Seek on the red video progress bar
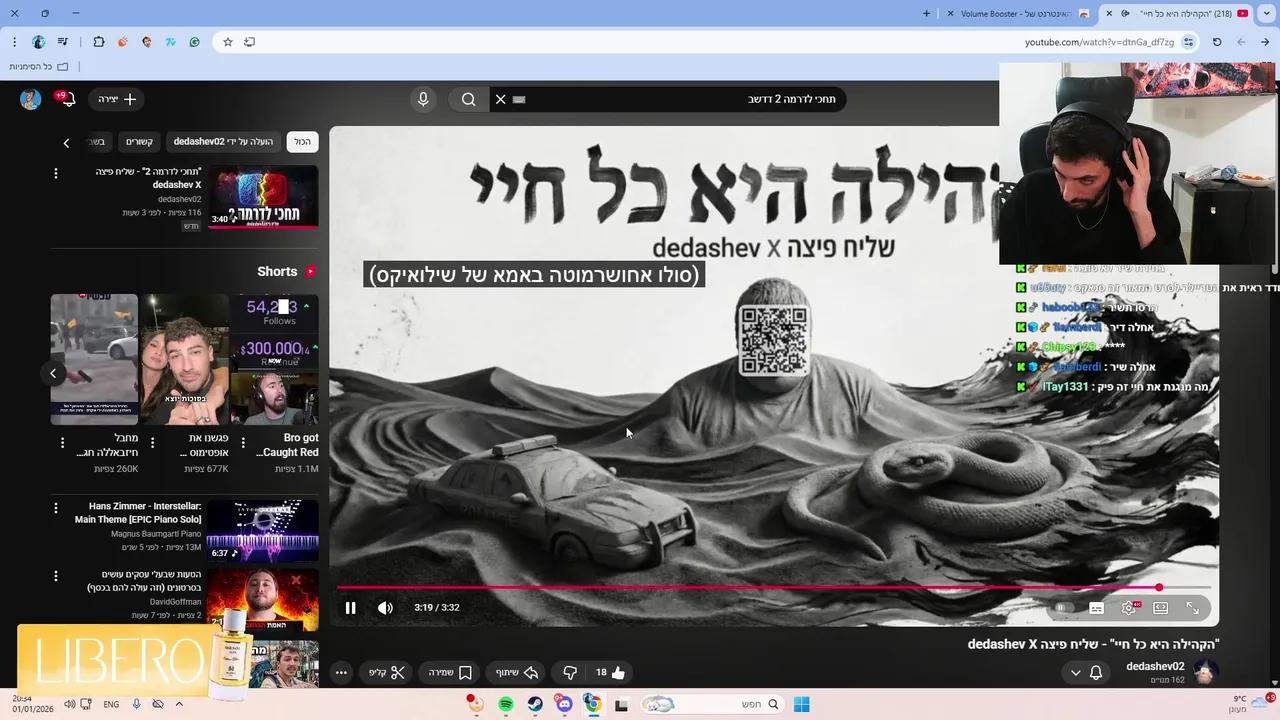Image resolution: width=1280 pixels, height=720 pixels. tap(774, 588)
